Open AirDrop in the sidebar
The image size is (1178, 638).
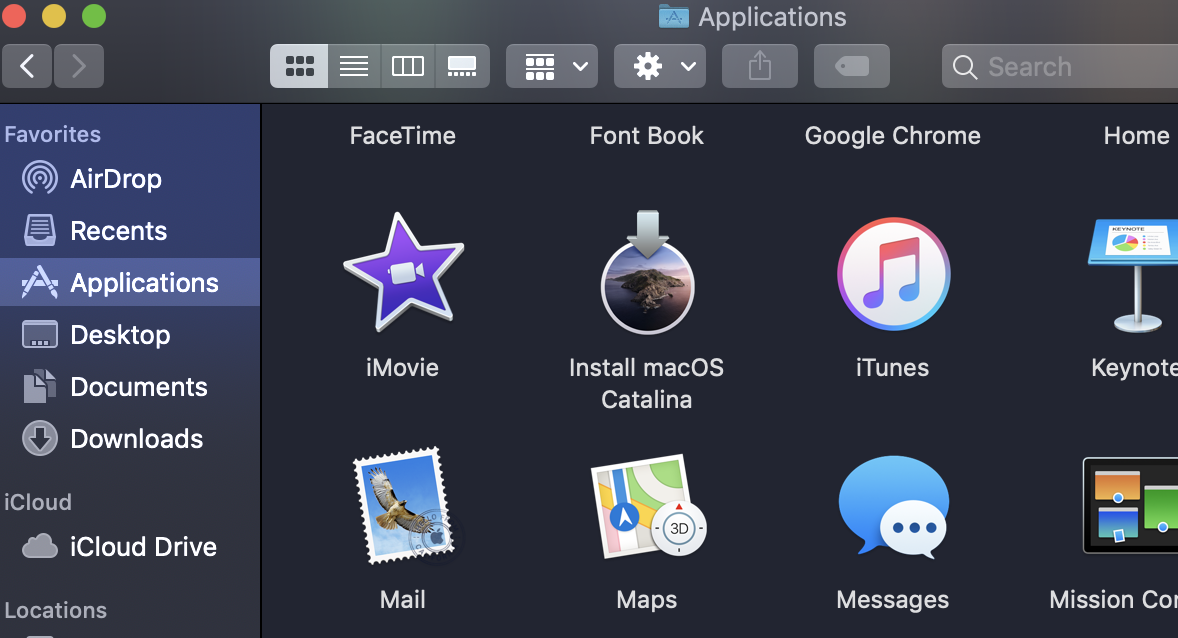click(130, 179)
